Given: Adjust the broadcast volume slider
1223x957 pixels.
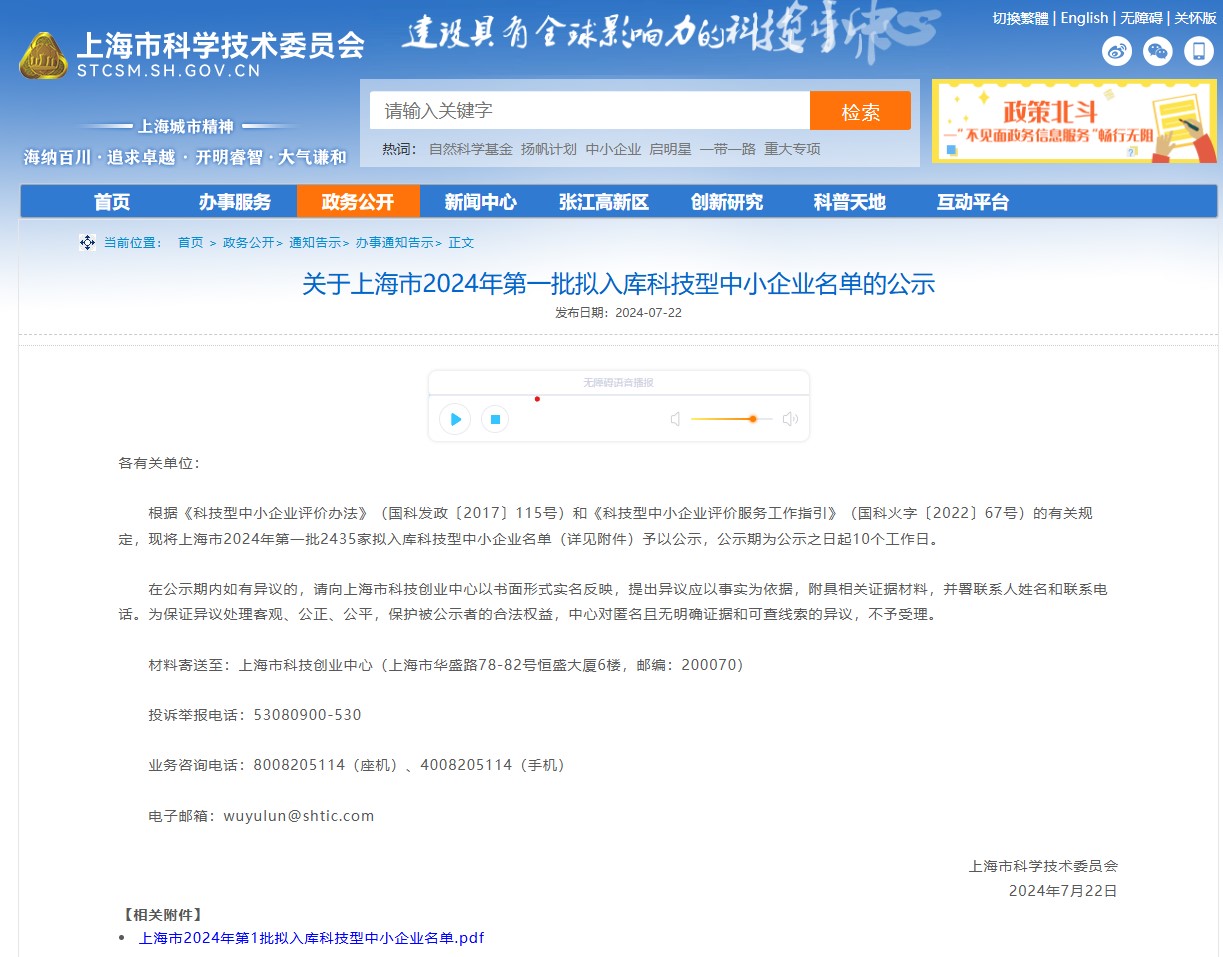Looking at the screenshot, I should click(753, 419).
